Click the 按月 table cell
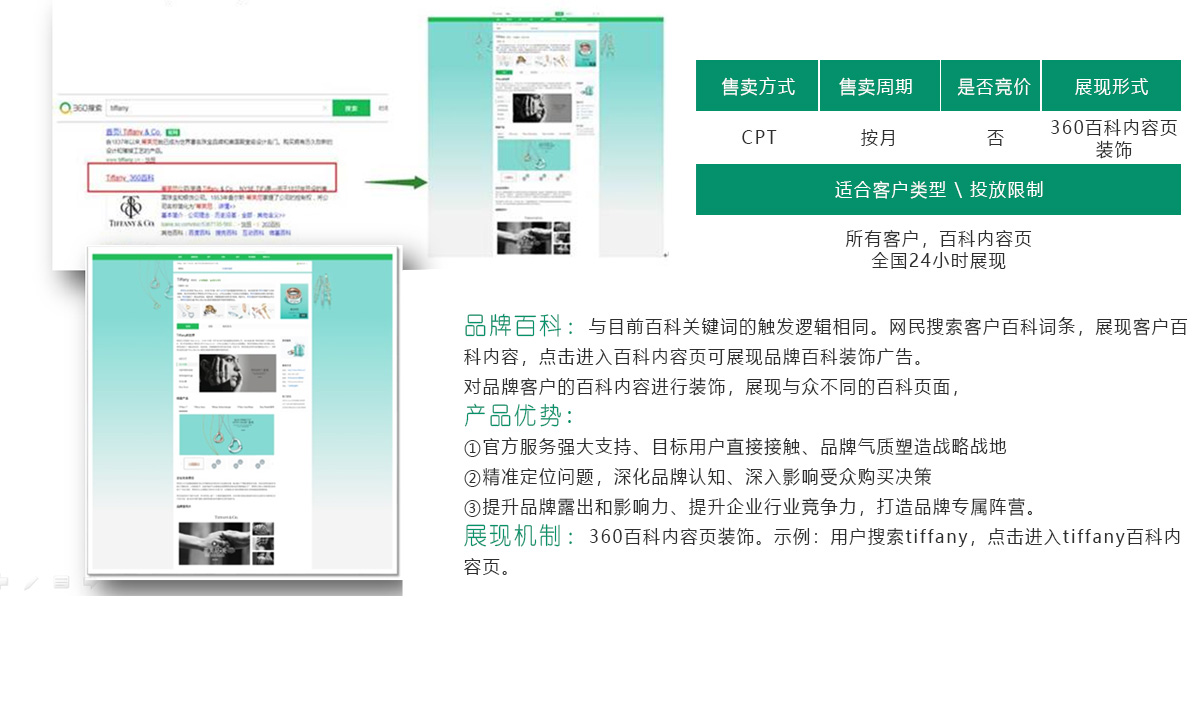The image size is (1200, 705). tap(879, 138)
